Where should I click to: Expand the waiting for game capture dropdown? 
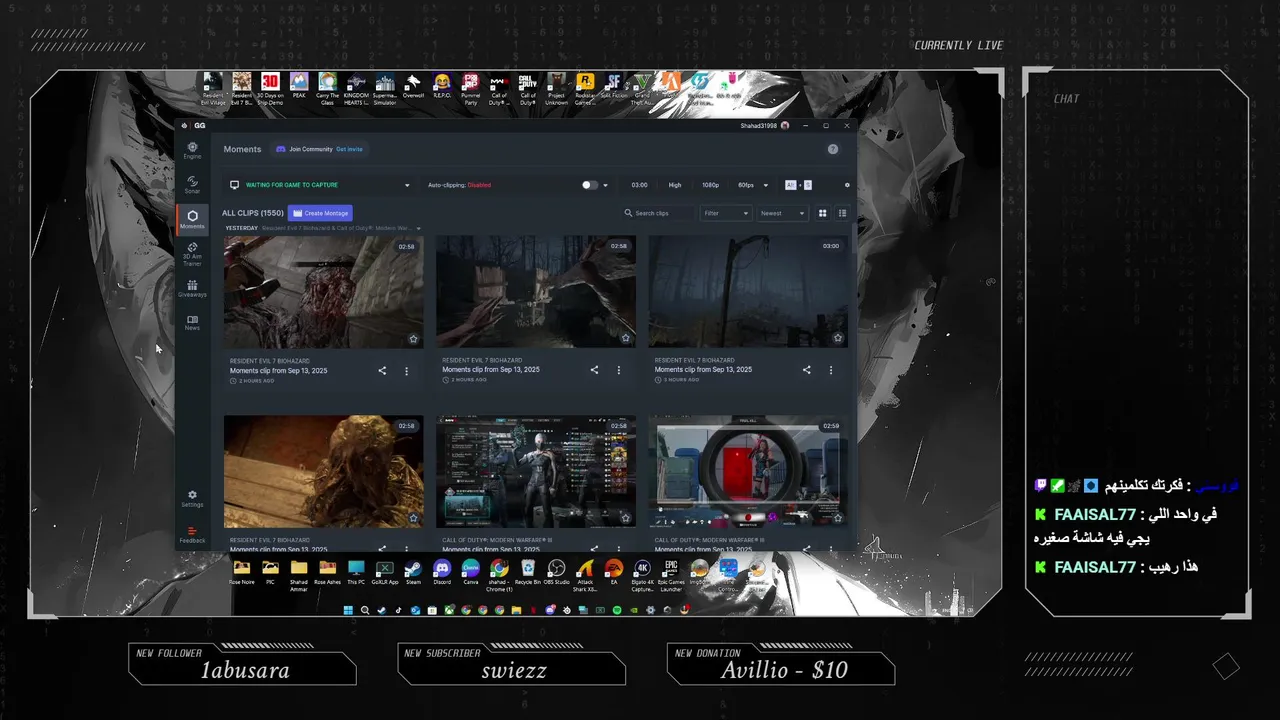pyautogui.click(x=407, y=185)
